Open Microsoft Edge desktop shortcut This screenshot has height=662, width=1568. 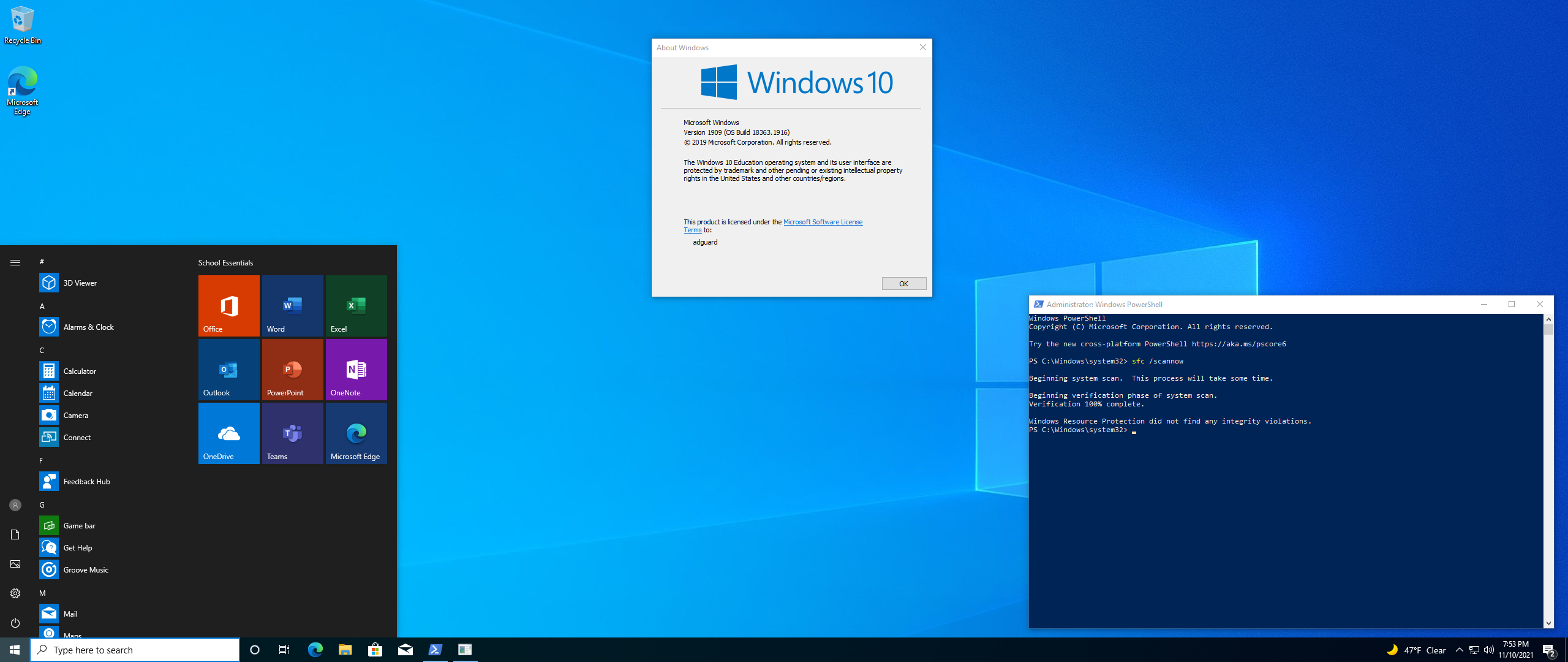[x=23, y=91]
